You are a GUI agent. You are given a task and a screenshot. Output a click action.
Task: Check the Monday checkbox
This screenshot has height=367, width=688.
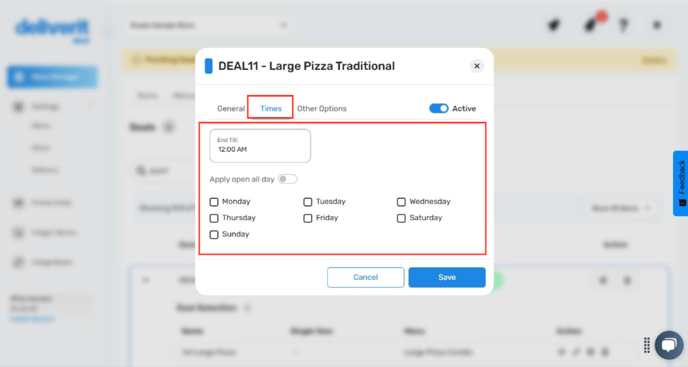pyautogui.click(x=214, y=202)
